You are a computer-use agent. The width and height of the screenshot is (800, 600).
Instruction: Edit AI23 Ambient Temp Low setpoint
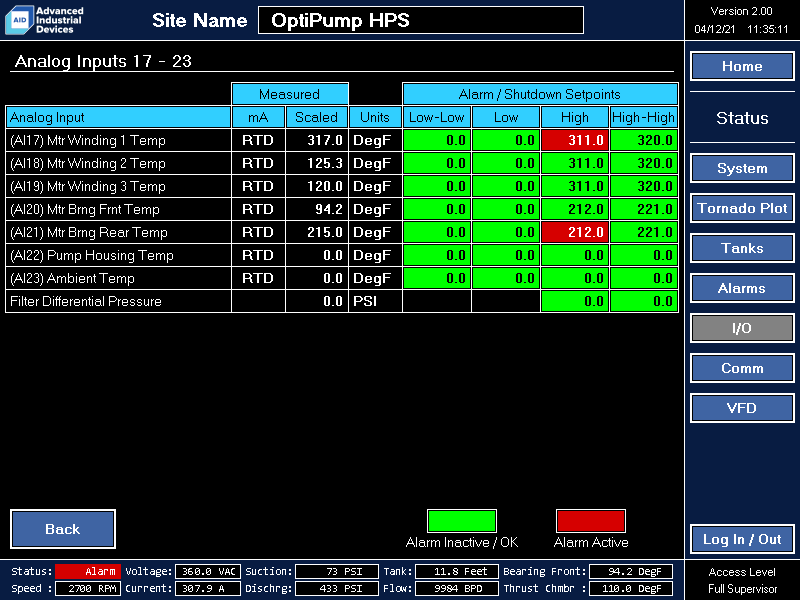point(506,278)
